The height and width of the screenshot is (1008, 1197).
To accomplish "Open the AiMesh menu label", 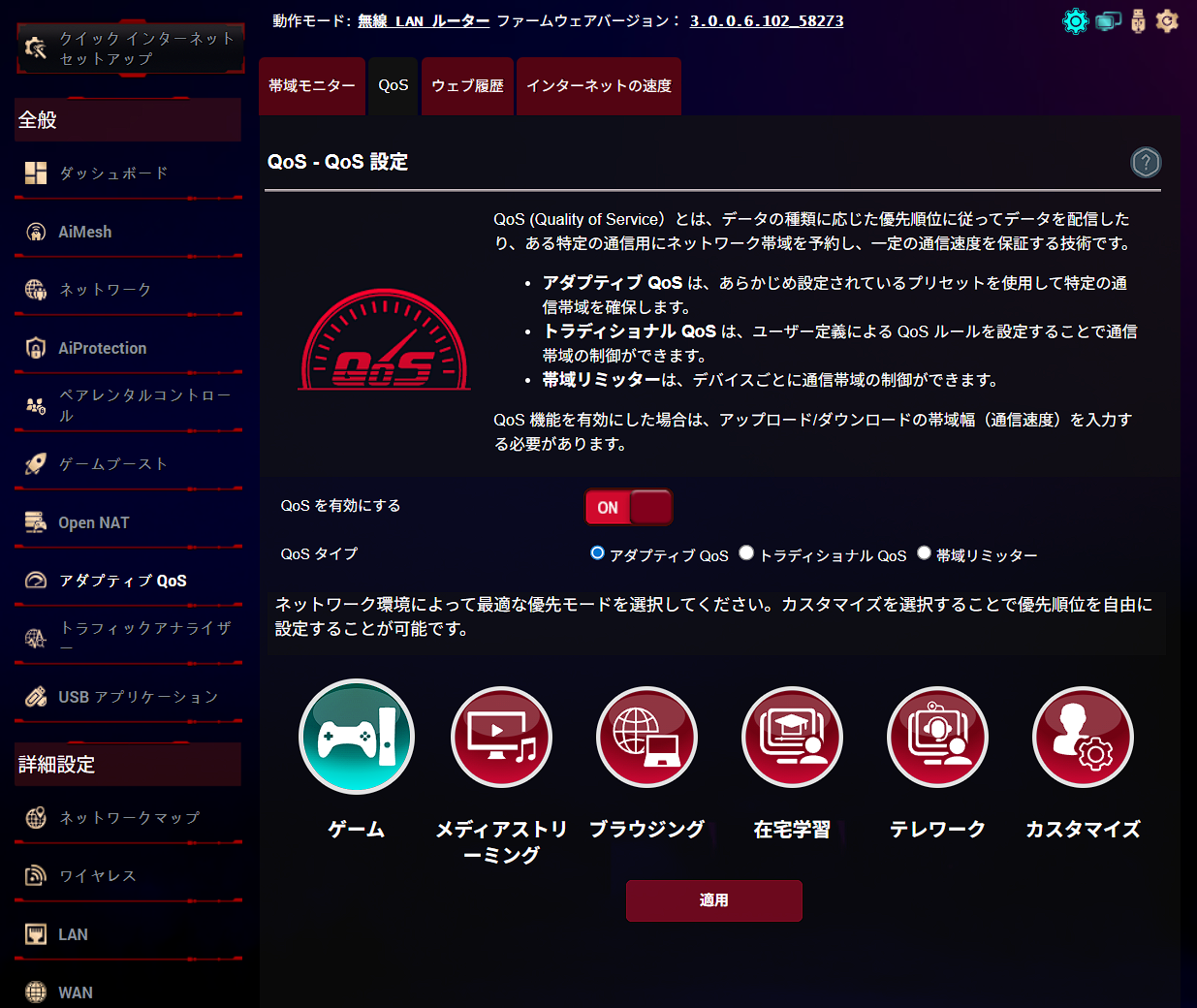I will point(84,232).
